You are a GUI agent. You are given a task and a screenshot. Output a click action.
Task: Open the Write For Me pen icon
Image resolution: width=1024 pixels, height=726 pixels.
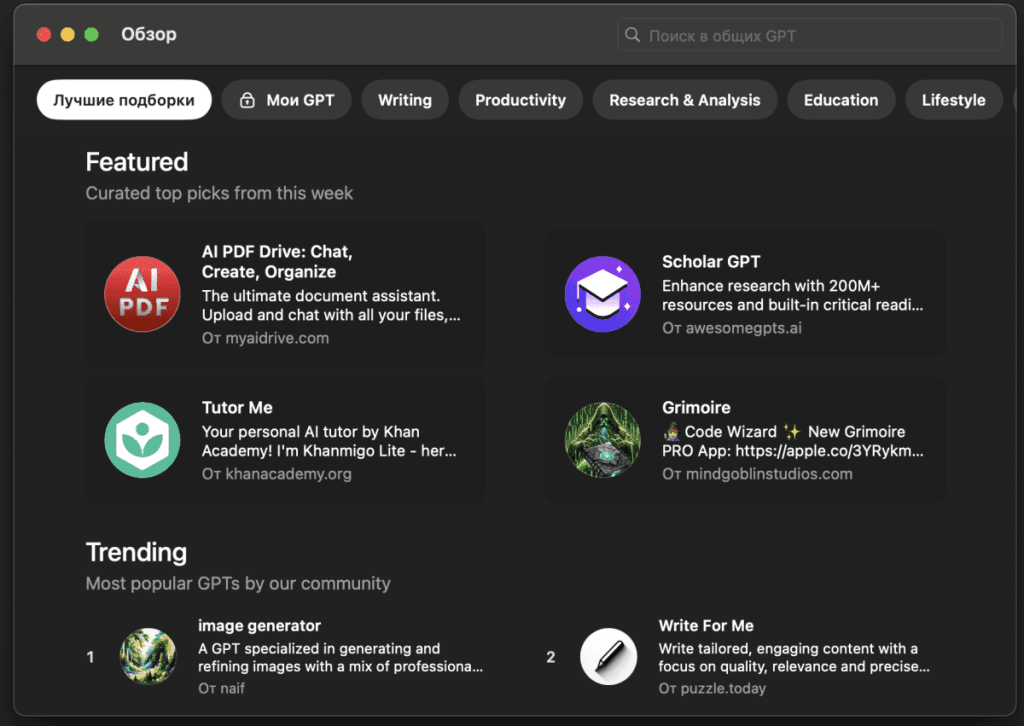(x=609, y=656)
